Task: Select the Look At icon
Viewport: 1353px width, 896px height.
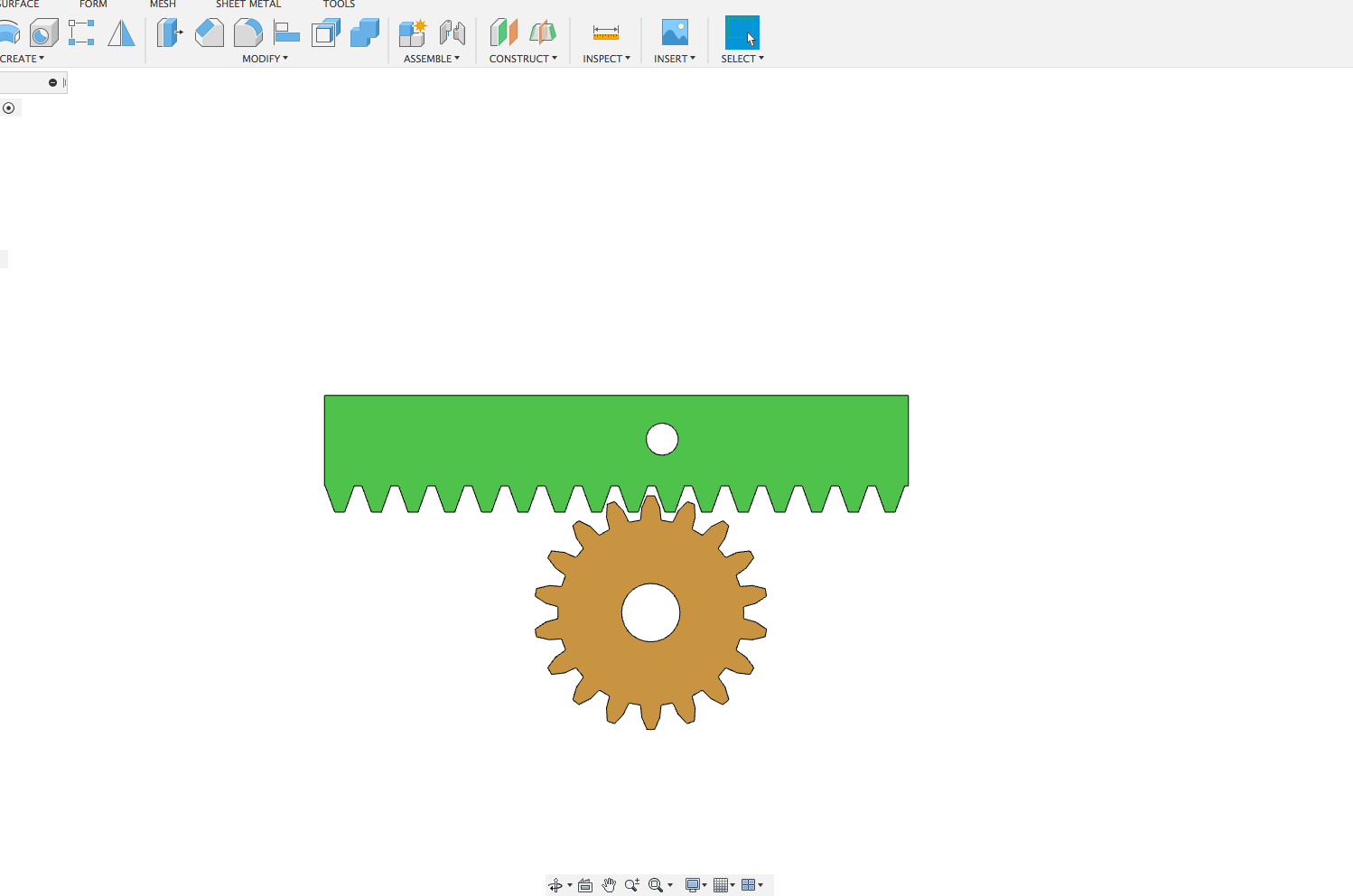Action: pyautogui.click(x=585, y=885)
